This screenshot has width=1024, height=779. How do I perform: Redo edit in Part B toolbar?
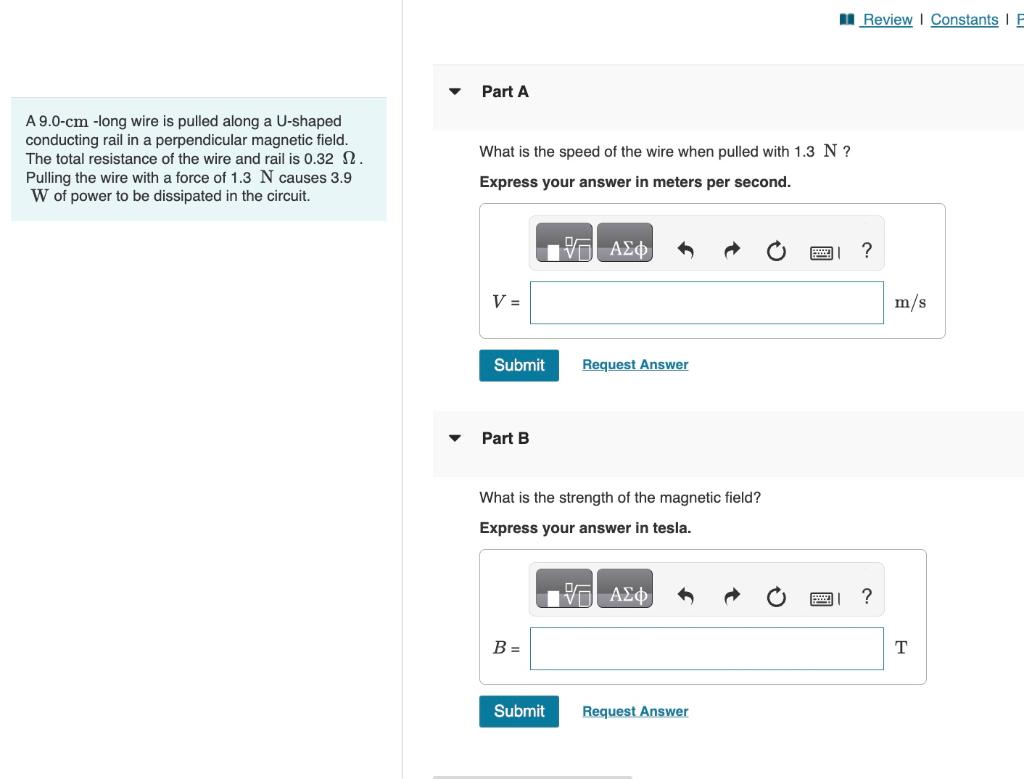click(x=731, y=596)
